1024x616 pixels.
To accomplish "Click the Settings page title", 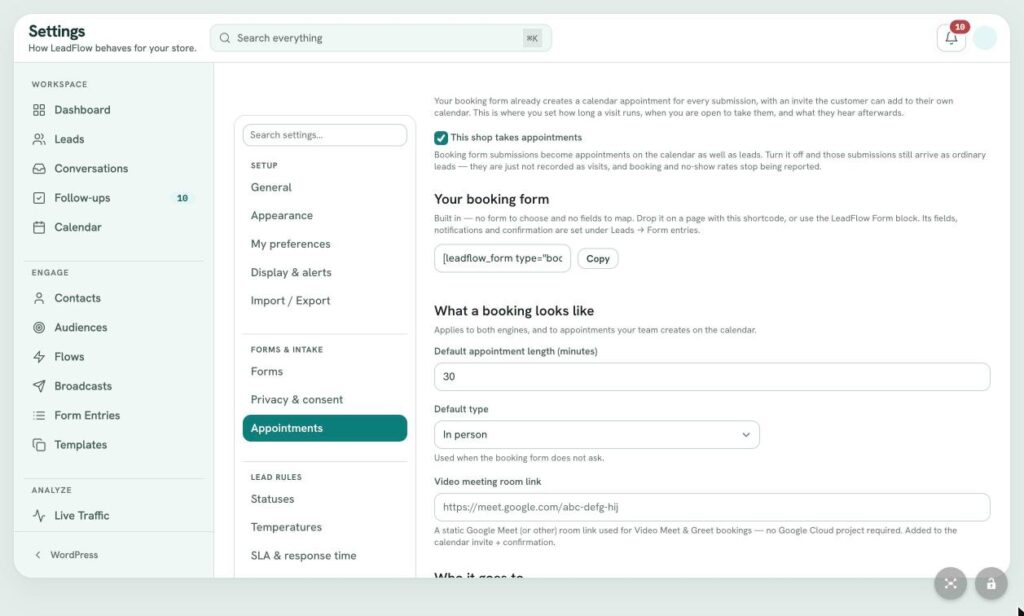I will [x=57, y=31].
